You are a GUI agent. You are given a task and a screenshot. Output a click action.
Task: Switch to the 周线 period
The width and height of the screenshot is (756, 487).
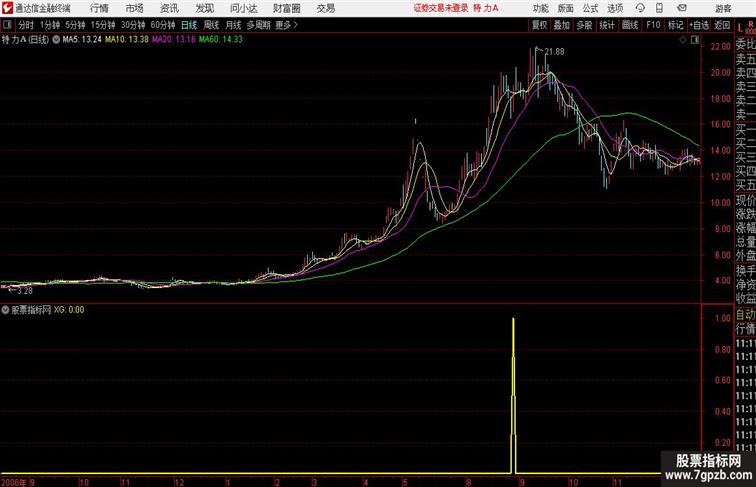pyautogui.click(x=211, y=25)
